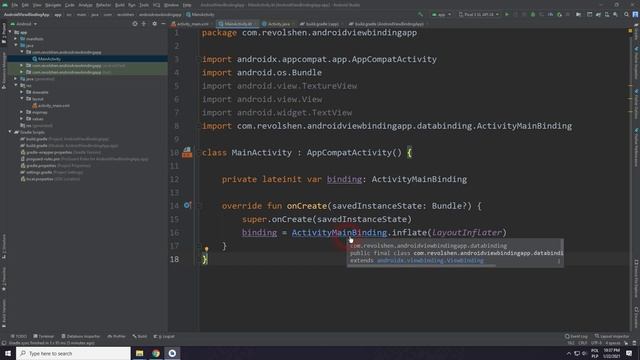Collapse the layout folder

point(22,99)
